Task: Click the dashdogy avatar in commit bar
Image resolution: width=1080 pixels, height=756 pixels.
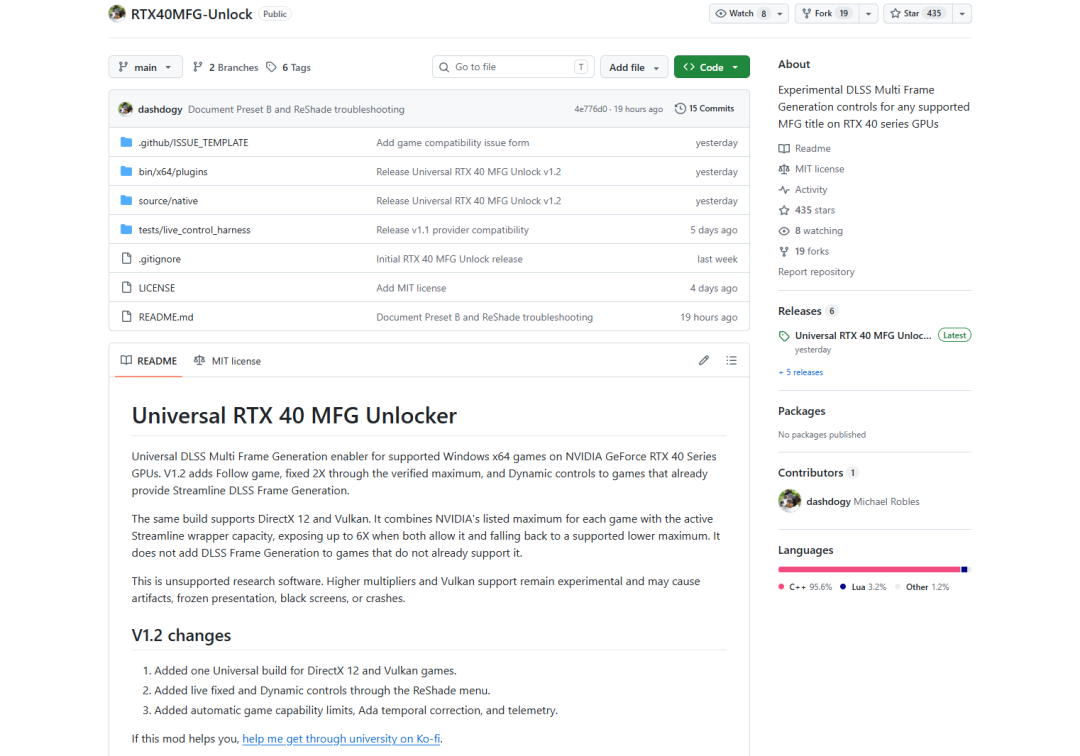Action: point(125,109)
